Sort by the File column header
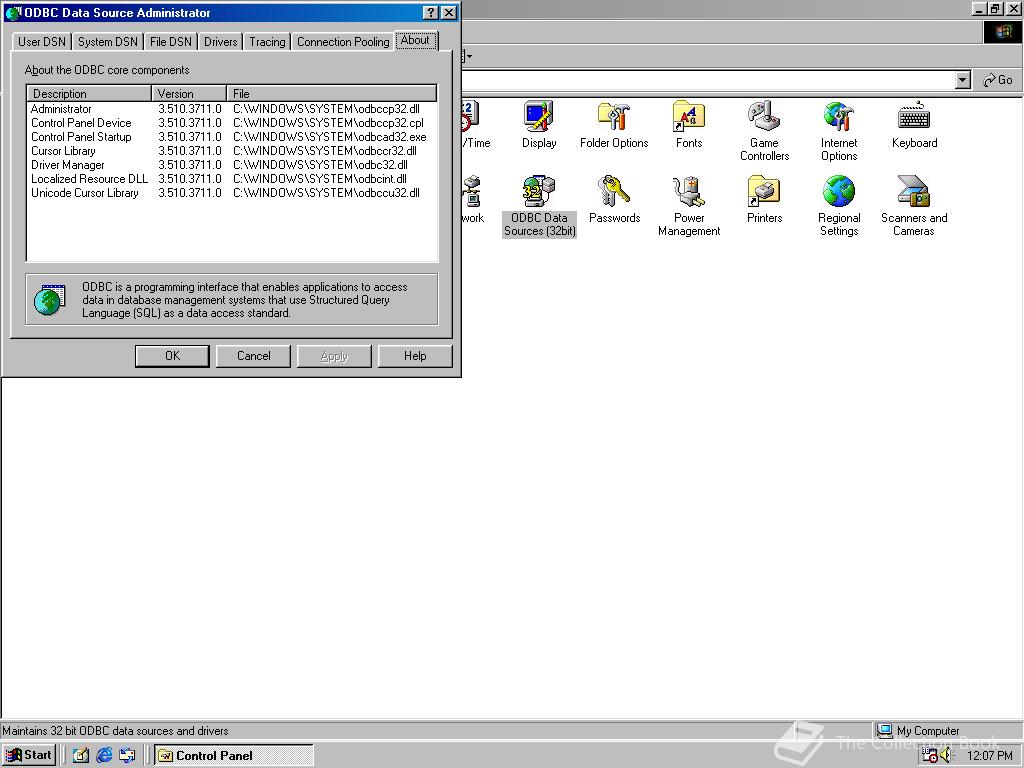The height and width of the screenshot is (768, 1024). [332, 93]
